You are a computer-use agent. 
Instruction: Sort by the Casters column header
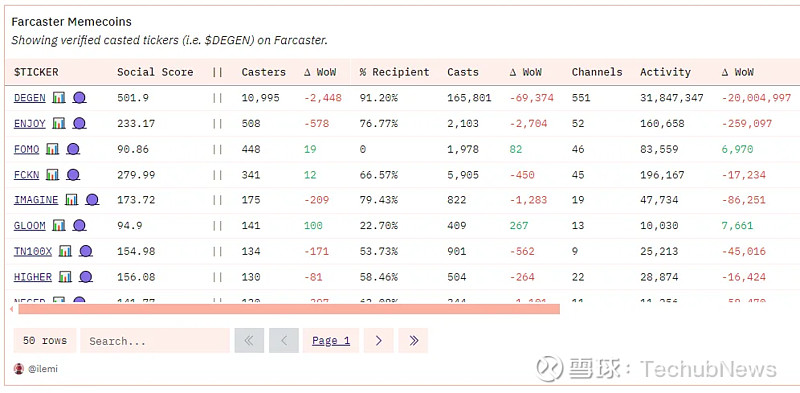(264, 72)
